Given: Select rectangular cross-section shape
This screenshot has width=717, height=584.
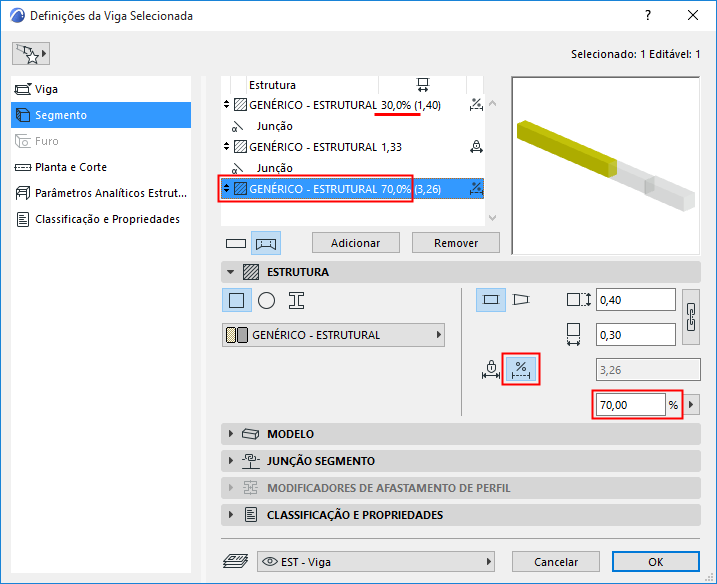Looking at the screenshot, I should click(236, 300).
